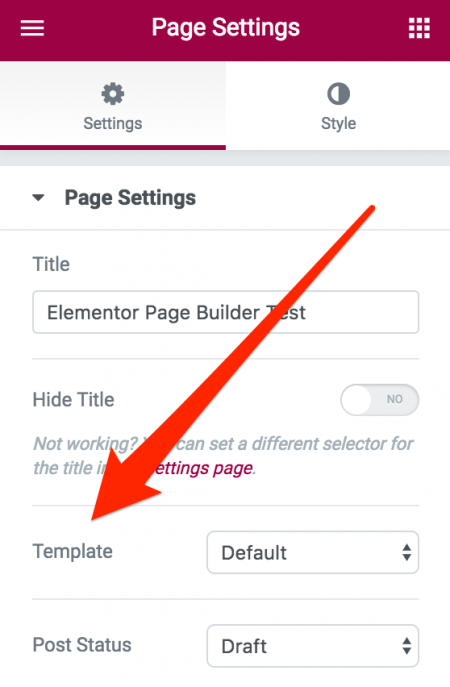Click the Post Status field label
Viewport: 450px width, 687px height.
tap(82, 645)
